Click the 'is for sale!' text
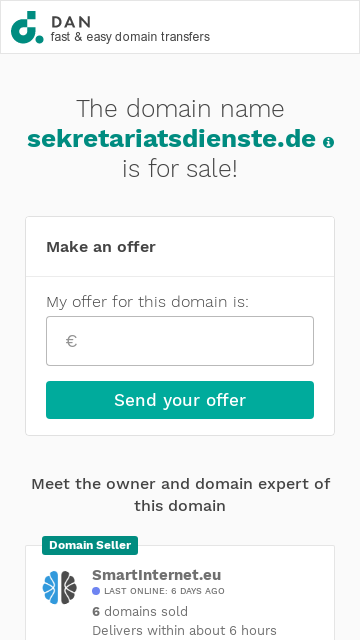Screen dimensions: 360x640 point(180,169)
